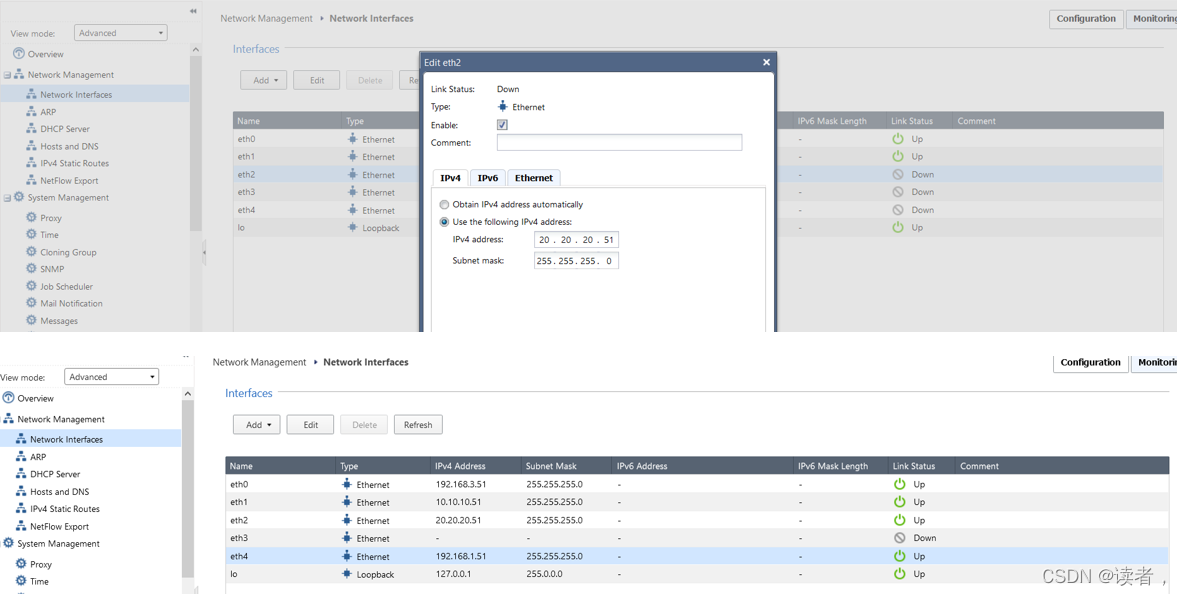The height and width of the screenshot is (595, 1181).
Task: Collapse the sidebar with the double-arrow icon
Action: [194, 11]
